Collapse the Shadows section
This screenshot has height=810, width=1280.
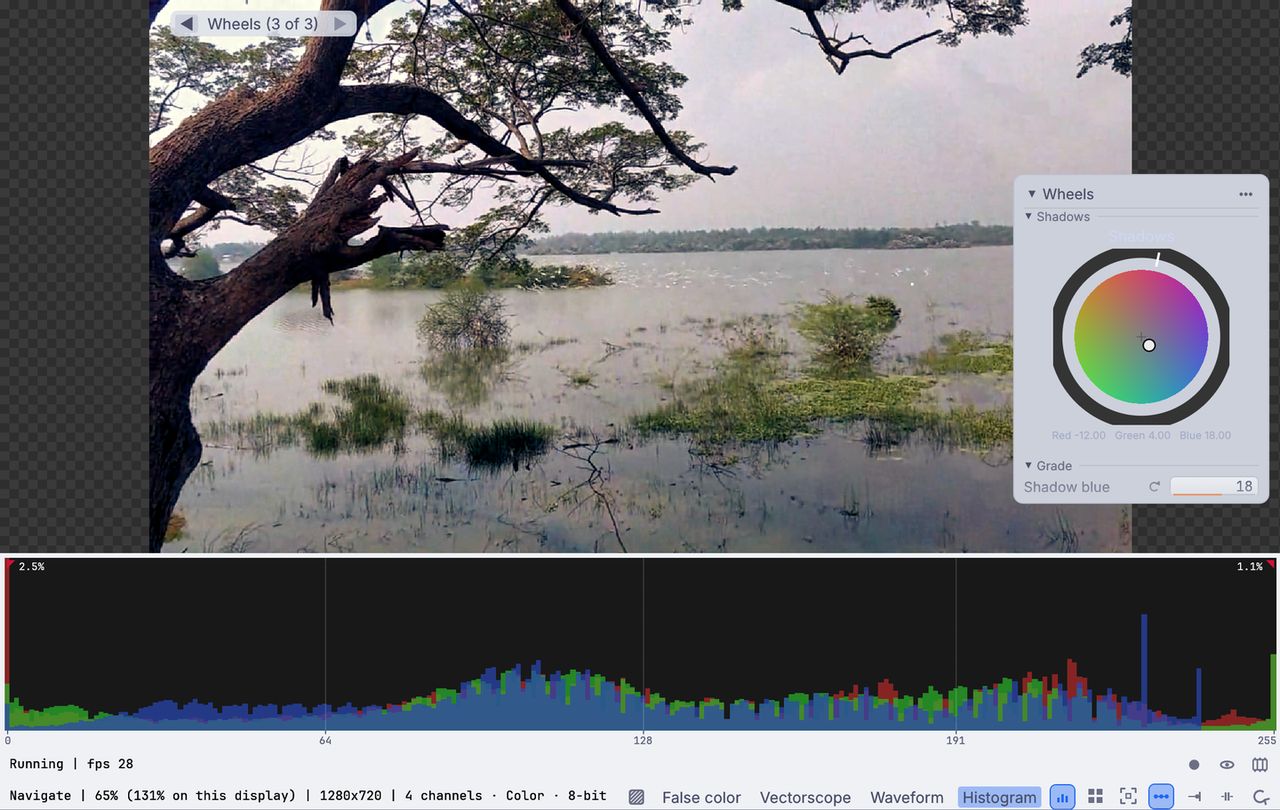[1028, 217]
